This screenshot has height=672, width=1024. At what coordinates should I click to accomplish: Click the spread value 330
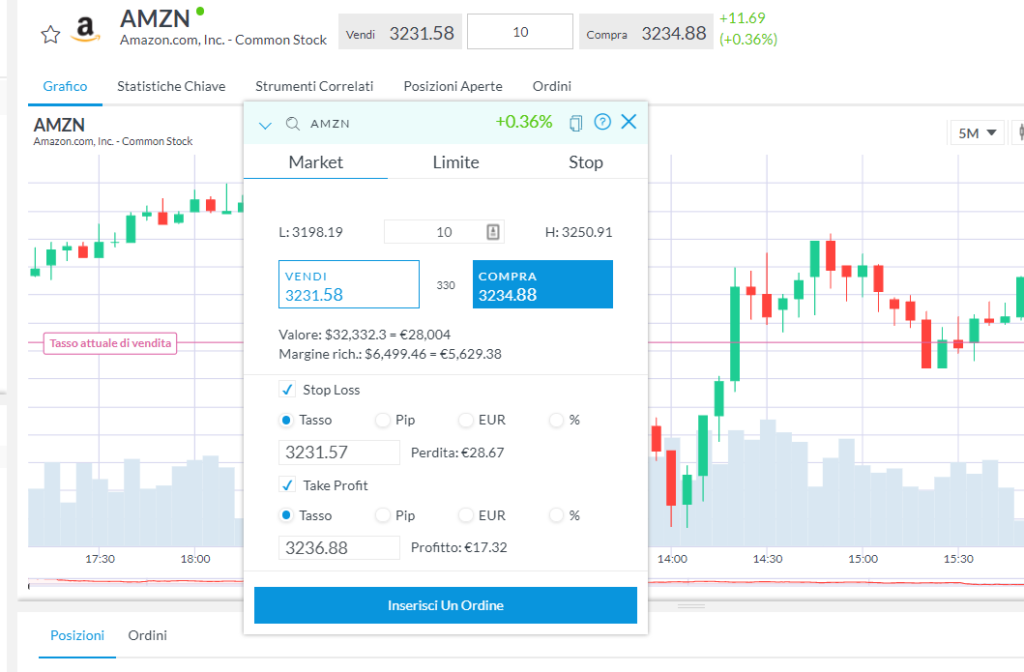[446, 285]
